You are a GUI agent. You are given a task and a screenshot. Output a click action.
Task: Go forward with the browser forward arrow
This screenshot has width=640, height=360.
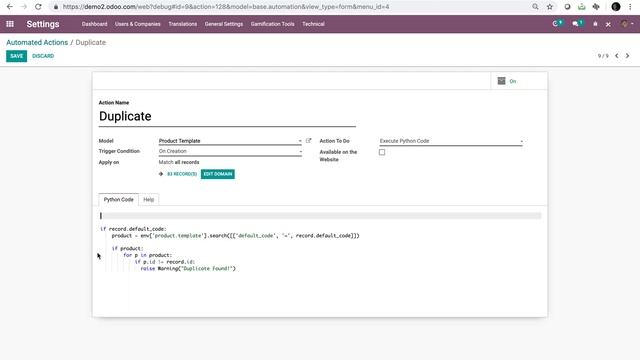click(x=24, y=7)
